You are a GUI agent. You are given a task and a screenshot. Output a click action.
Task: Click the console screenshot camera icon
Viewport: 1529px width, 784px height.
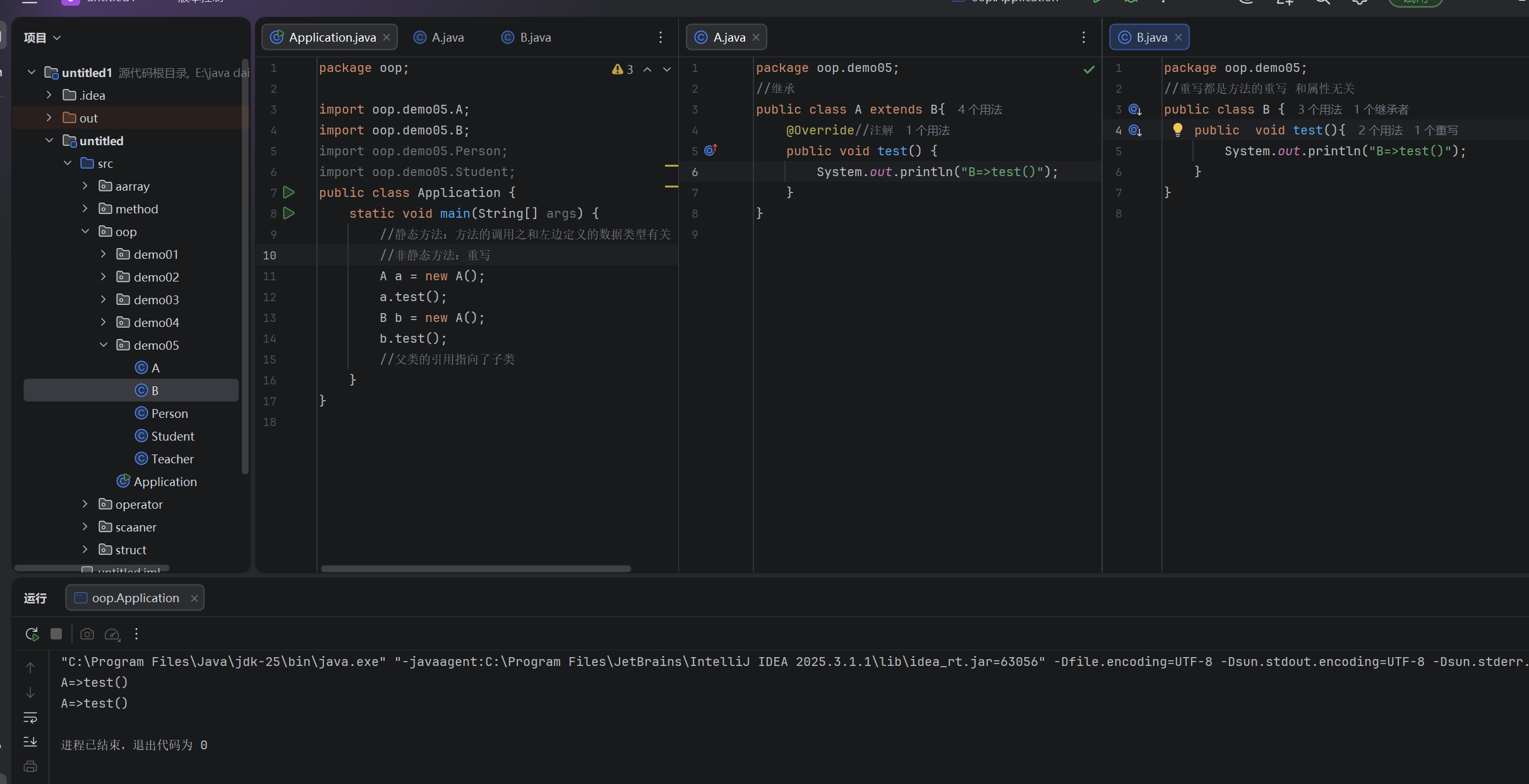[87, 634]
